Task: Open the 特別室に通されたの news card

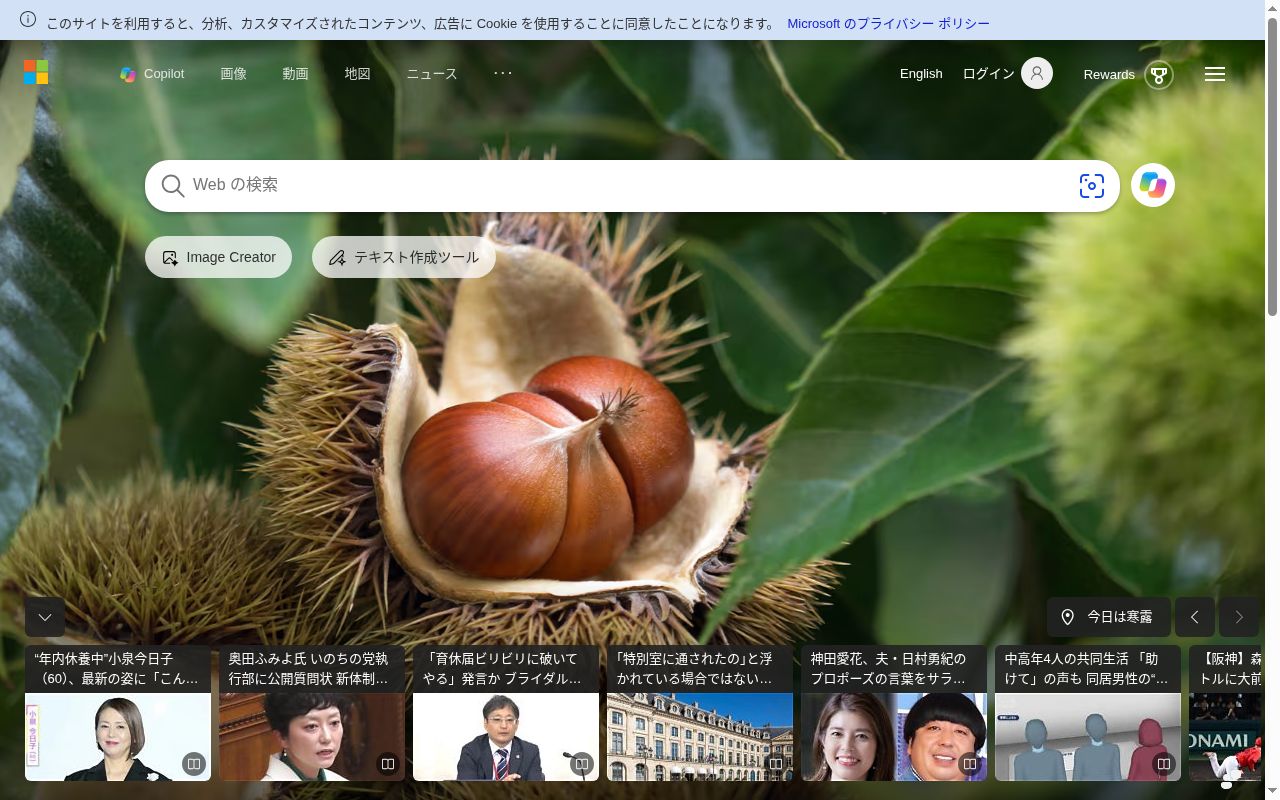Action: coord(700,713)
